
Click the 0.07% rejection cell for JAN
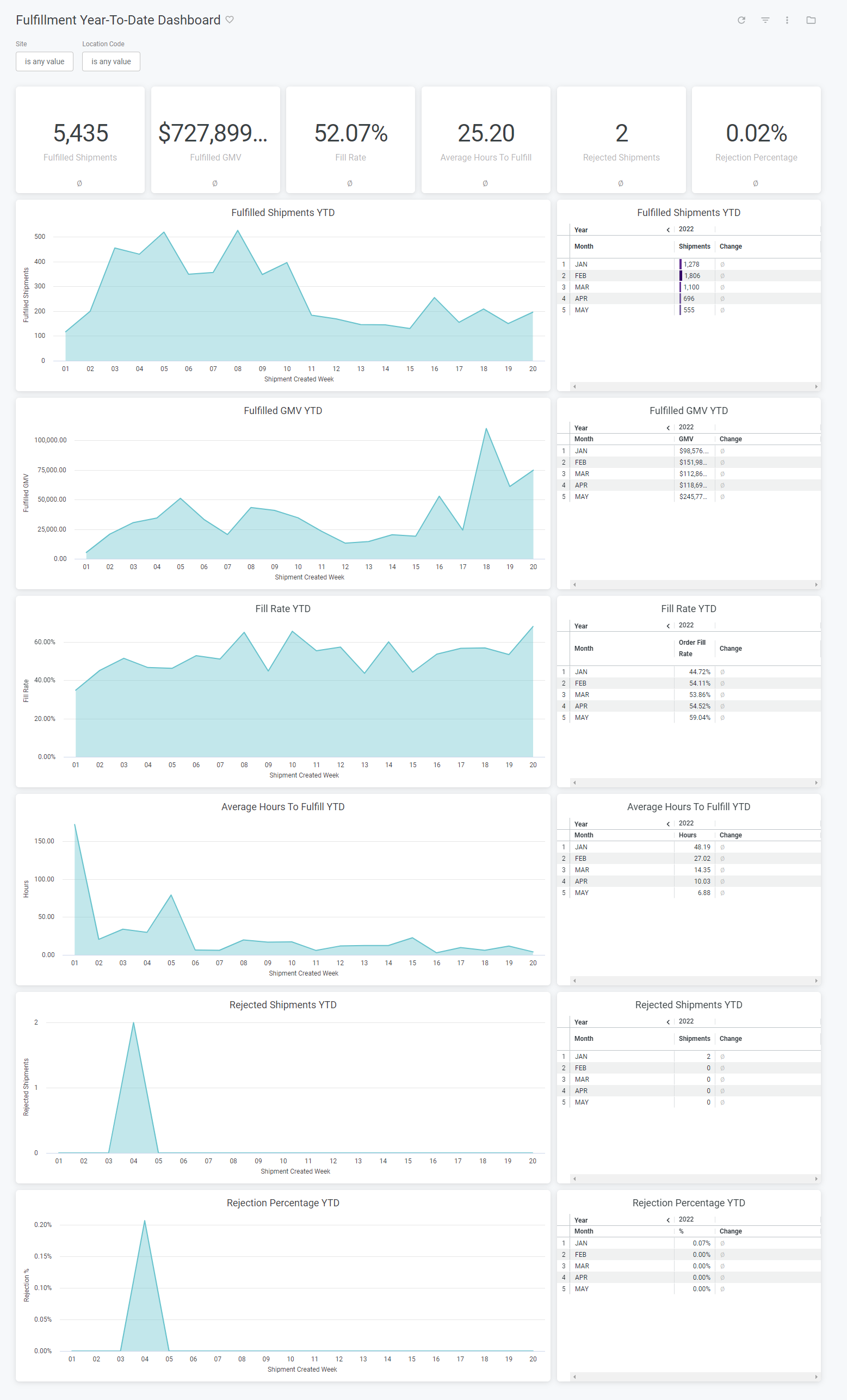coord(694,1243)
